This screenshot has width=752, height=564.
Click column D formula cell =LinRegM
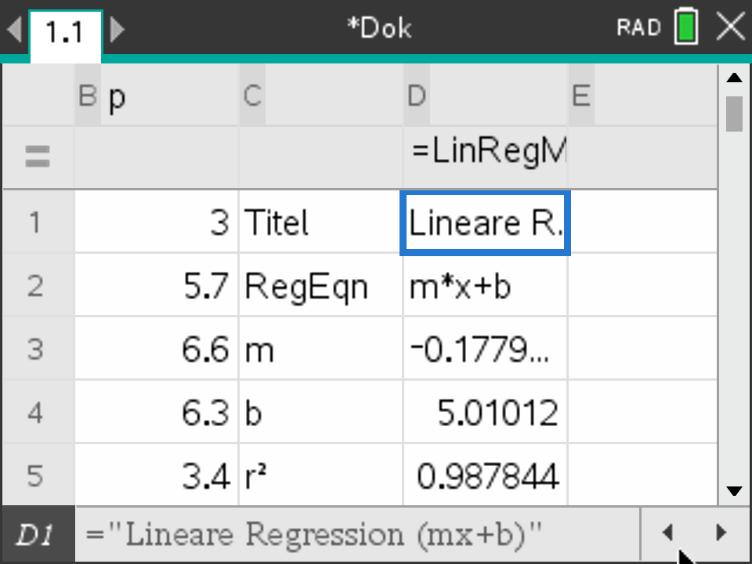point(485,154)
